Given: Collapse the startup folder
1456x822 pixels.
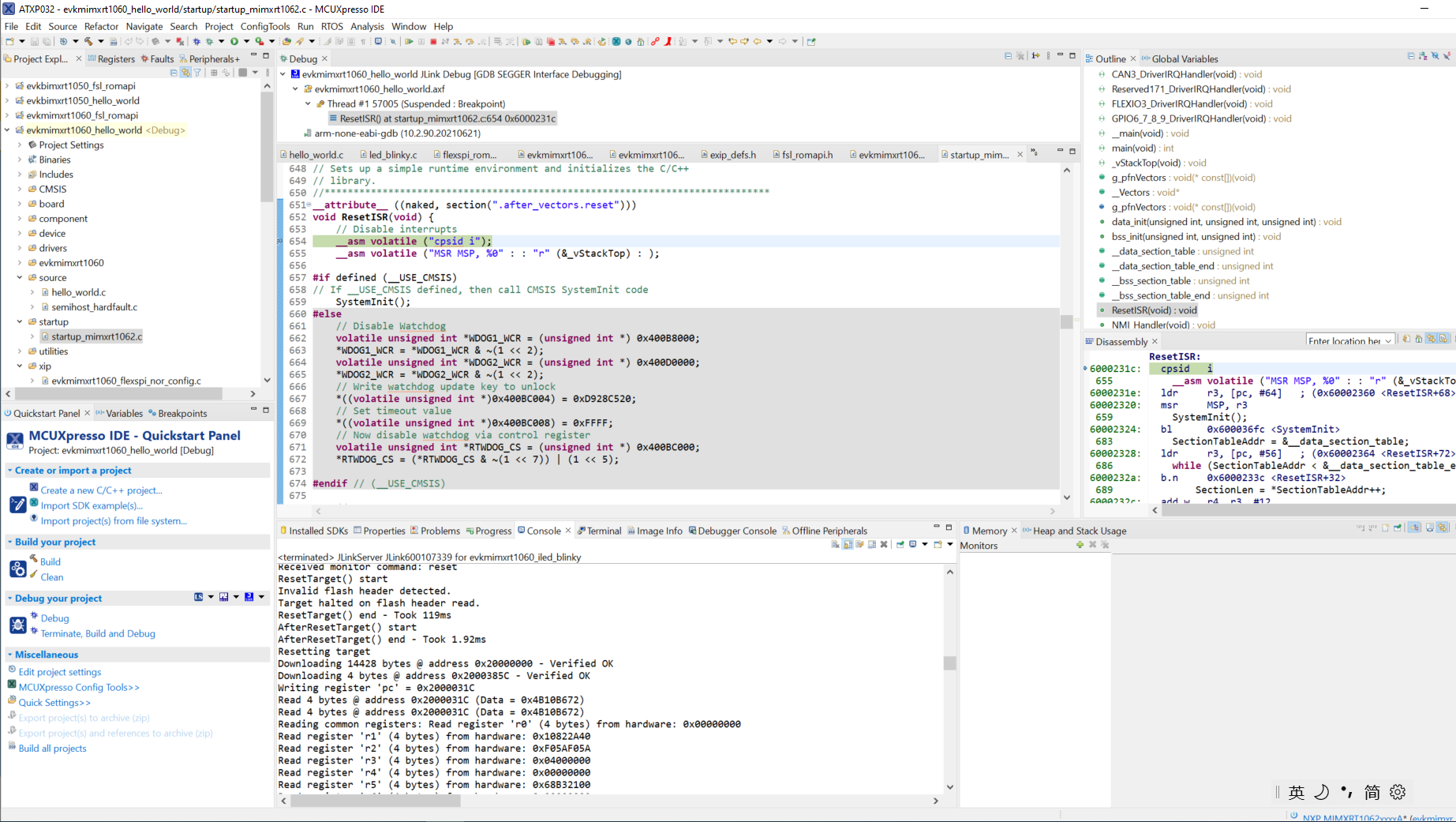Looking at the screenshot, I should click(19, 321).
